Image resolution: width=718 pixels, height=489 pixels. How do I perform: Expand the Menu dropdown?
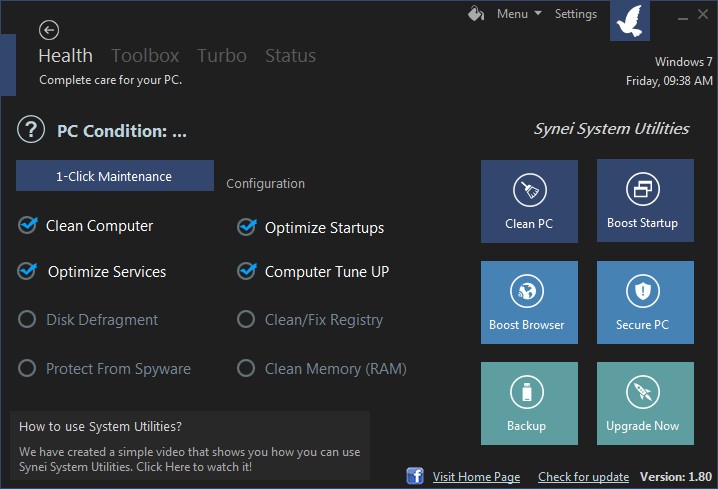click(518, 14)
